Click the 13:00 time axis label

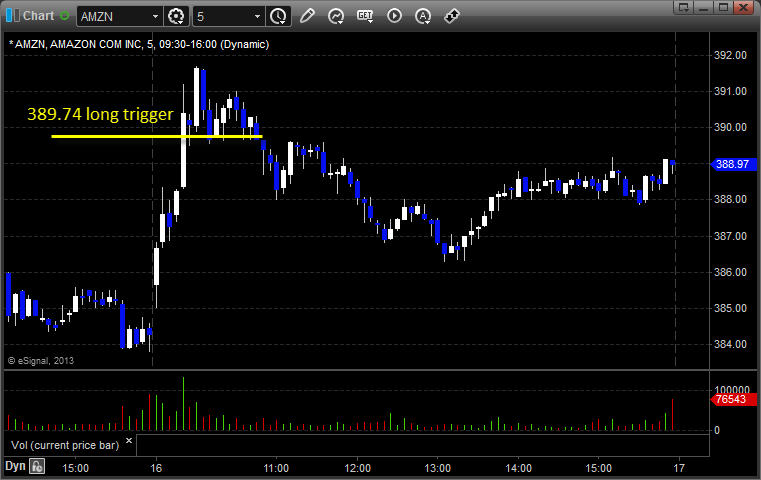[x=438, y=468]
